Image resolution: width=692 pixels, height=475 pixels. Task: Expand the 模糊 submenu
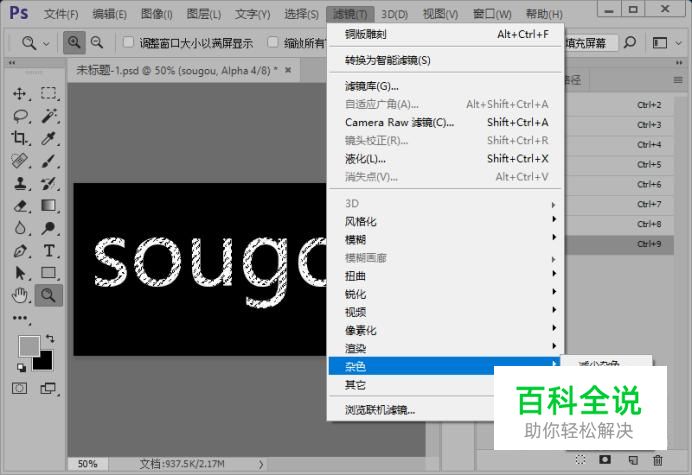click(x=445, y=240)
